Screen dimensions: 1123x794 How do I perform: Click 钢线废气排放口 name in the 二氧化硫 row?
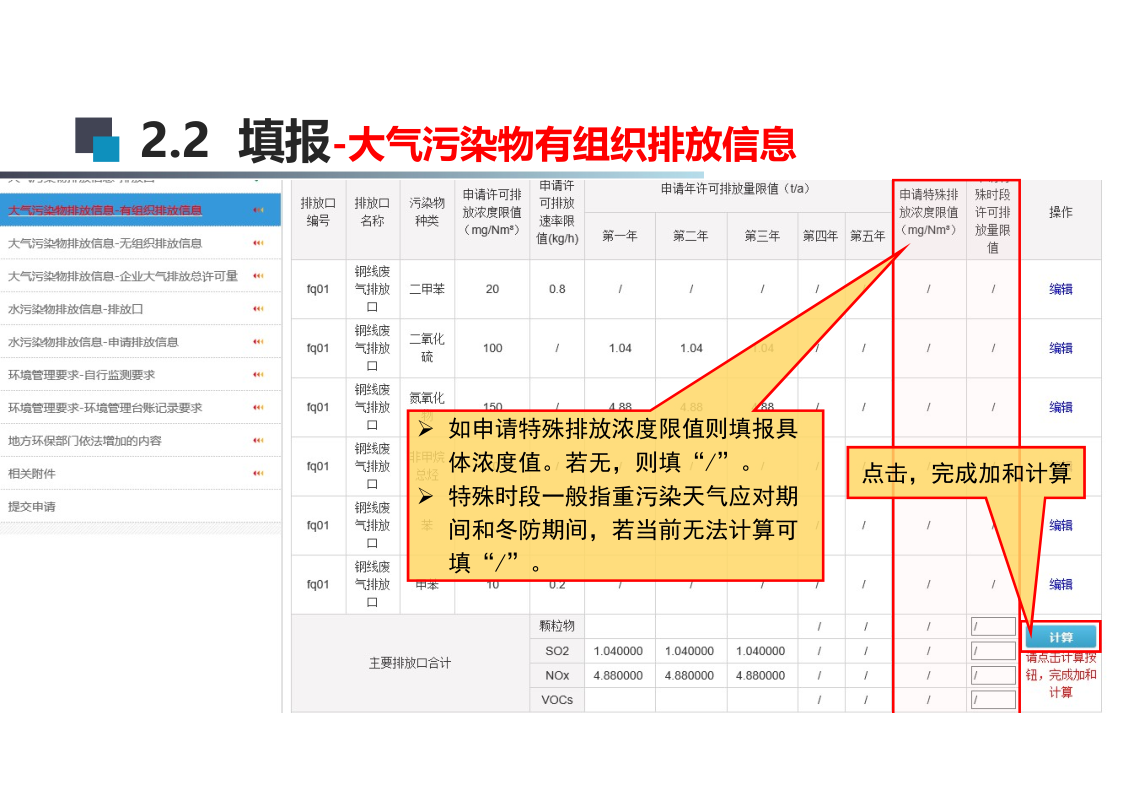[372, 348]
